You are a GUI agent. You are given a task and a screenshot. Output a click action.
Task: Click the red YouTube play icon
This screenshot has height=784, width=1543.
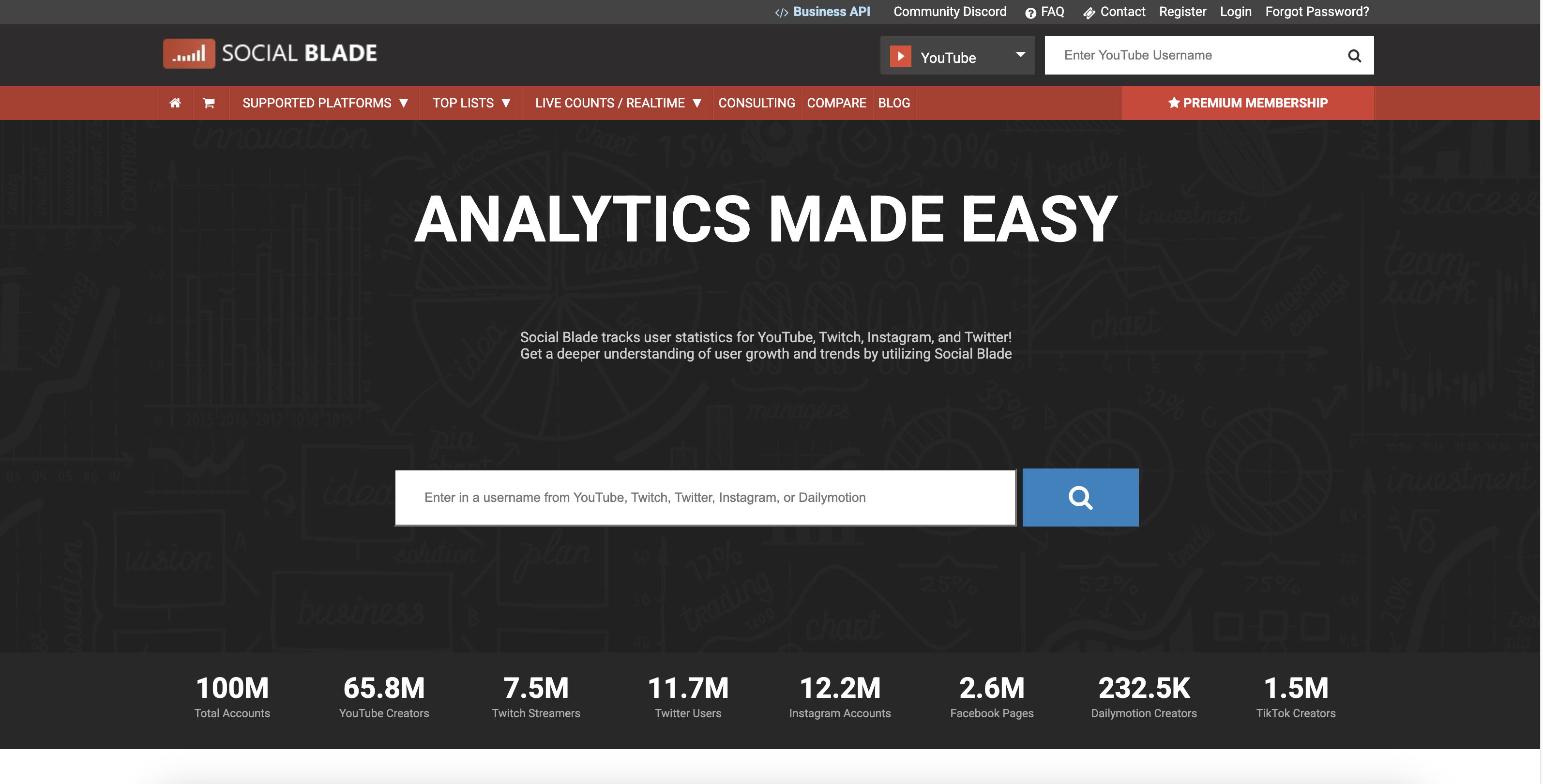pyautogui.click(x=900, y=56)
